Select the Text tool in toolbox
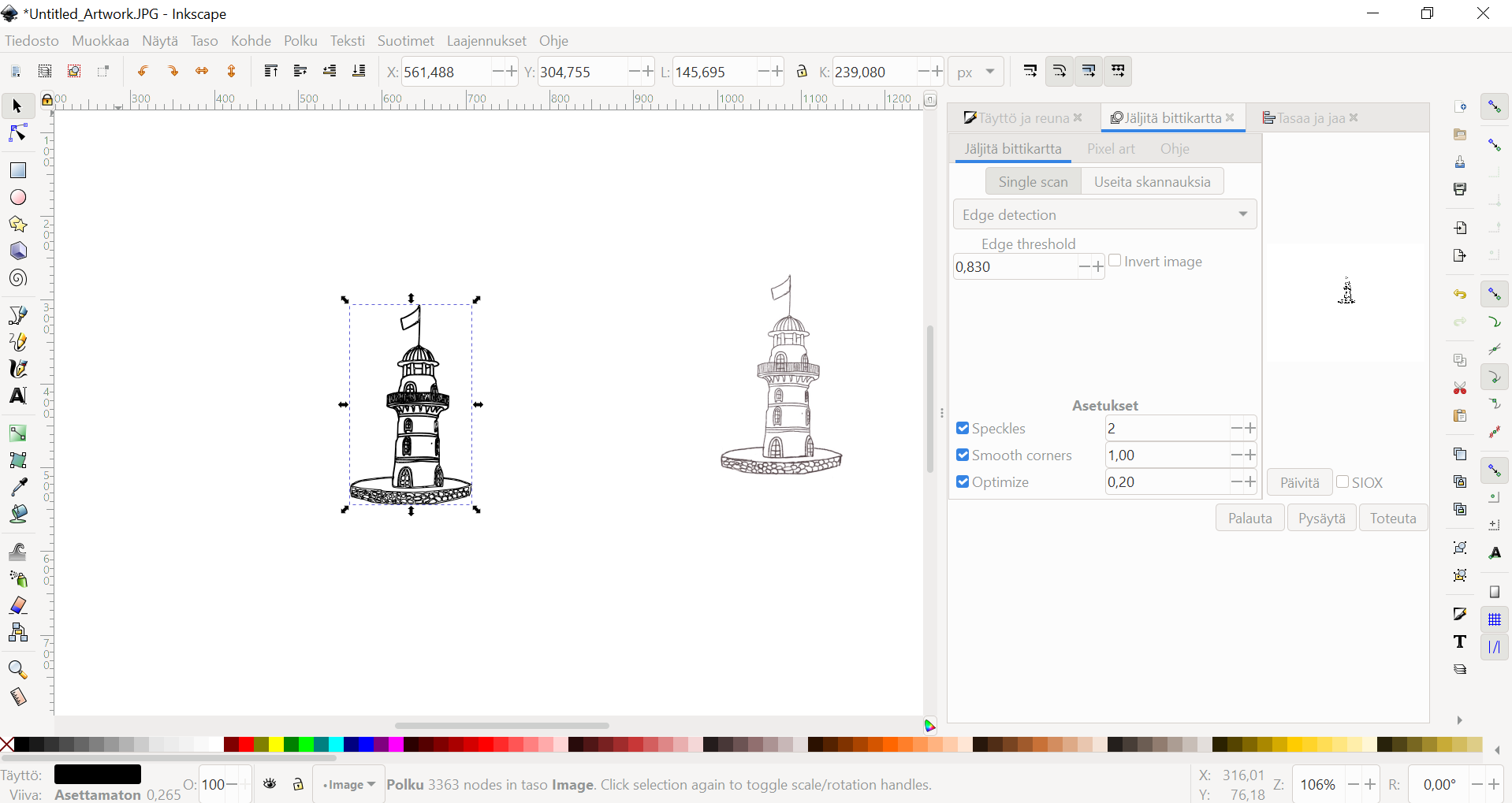This screenshot has height=803, width=1512. (18, 396)
